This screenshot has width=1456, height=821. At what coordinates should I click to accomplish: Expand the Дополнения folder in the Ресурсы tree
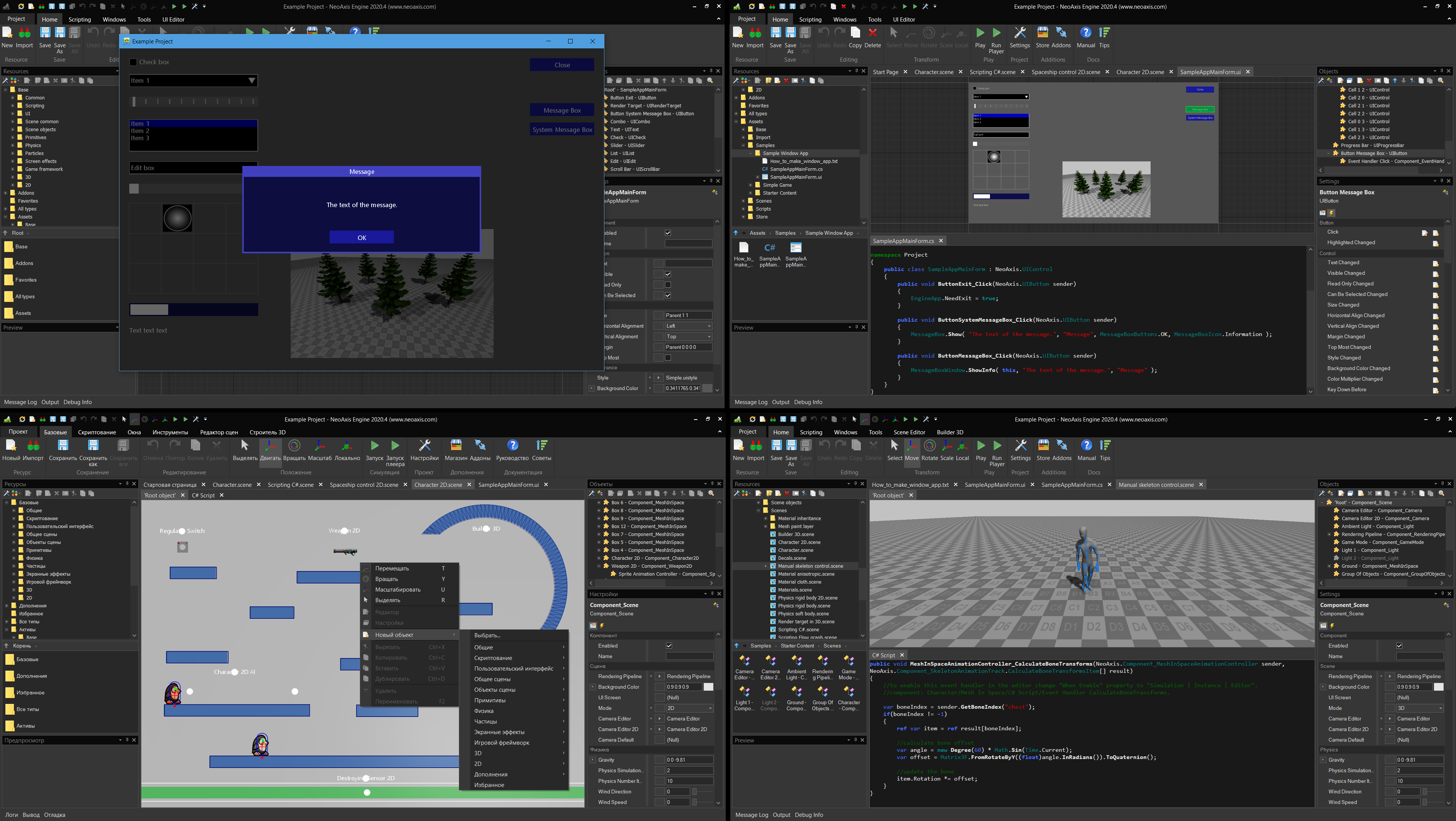point(7,606)
